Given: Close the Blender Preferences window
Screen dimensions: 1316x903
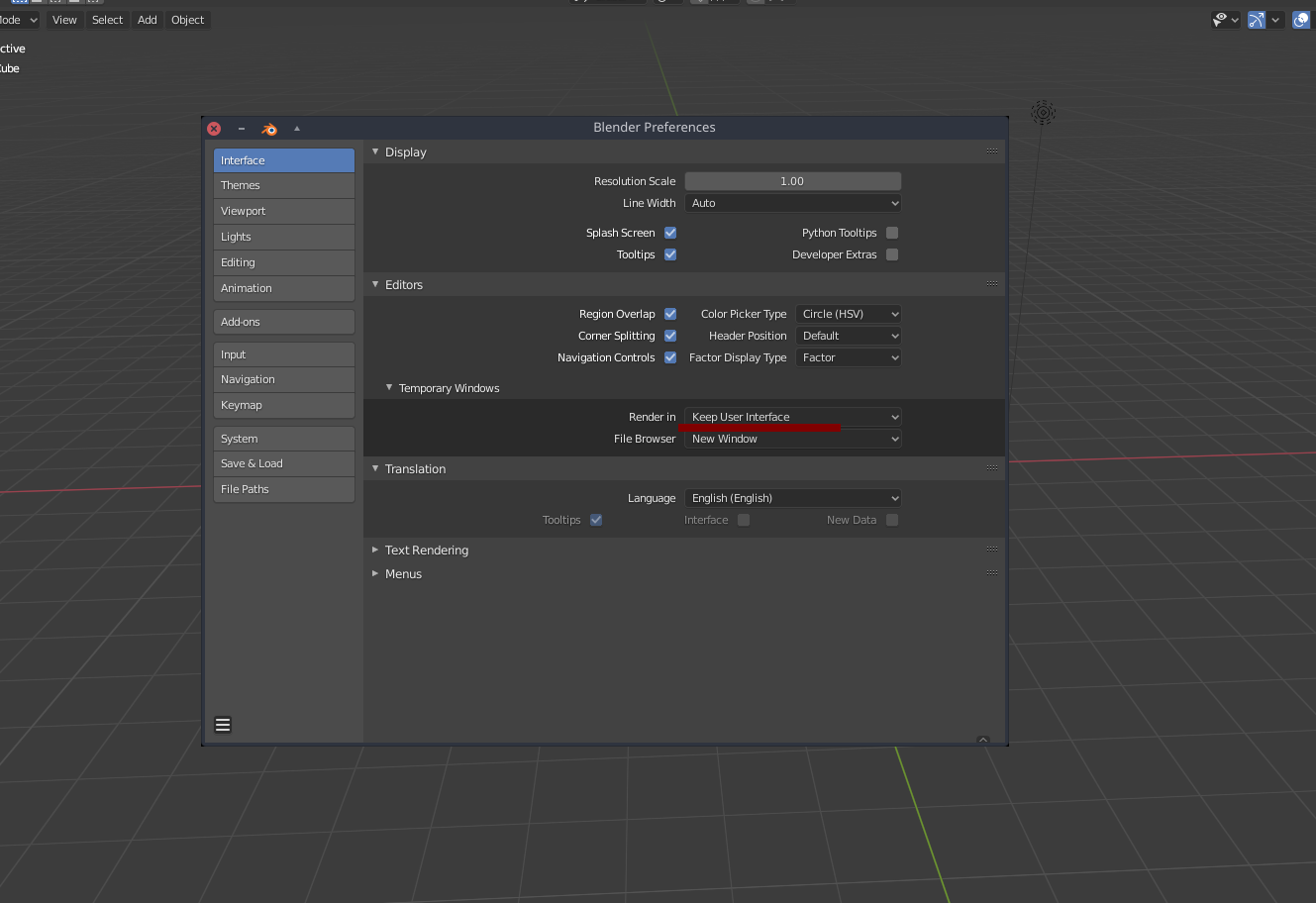Looking at the screenshot, I should click(214, 129).
